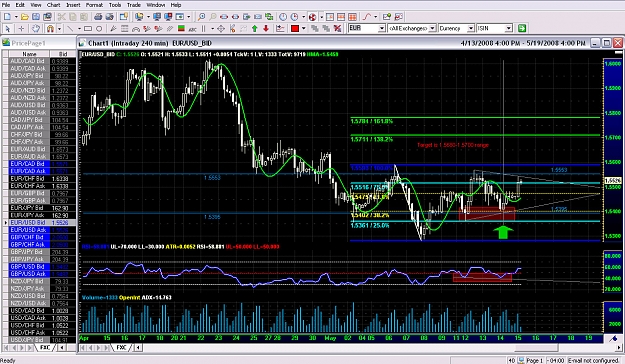Open the Trade menu

pyautogui.click(x=134, y=5)
